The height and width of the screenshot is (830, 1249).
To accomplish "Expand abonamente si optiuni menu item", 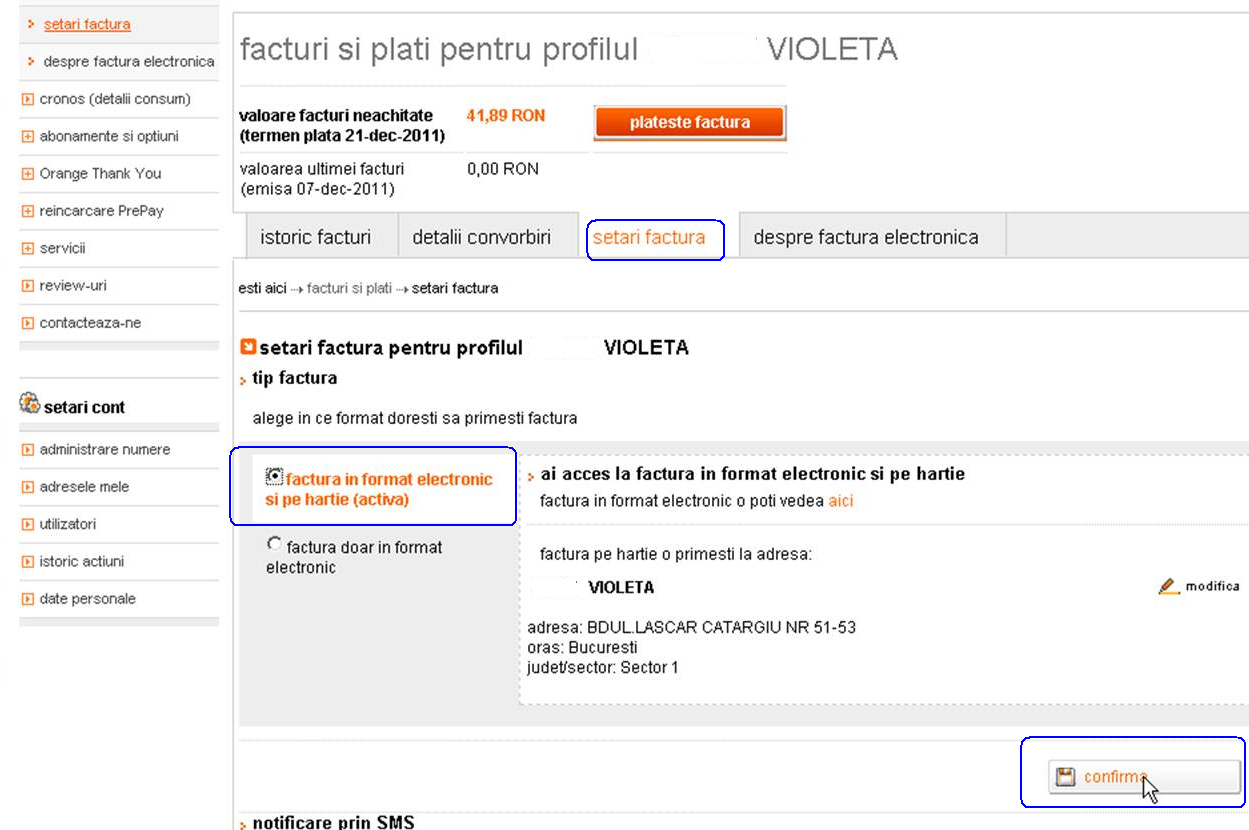I will (x=28, y=136).
